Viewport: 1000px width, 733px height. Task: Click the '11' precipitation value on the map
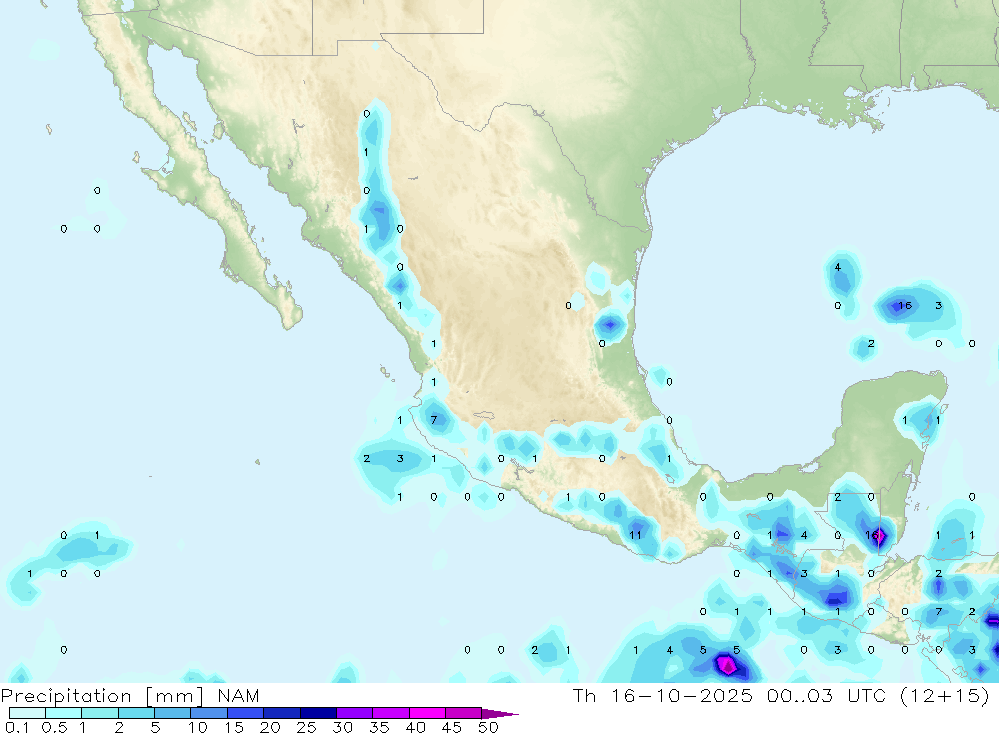tap(635, 535)
